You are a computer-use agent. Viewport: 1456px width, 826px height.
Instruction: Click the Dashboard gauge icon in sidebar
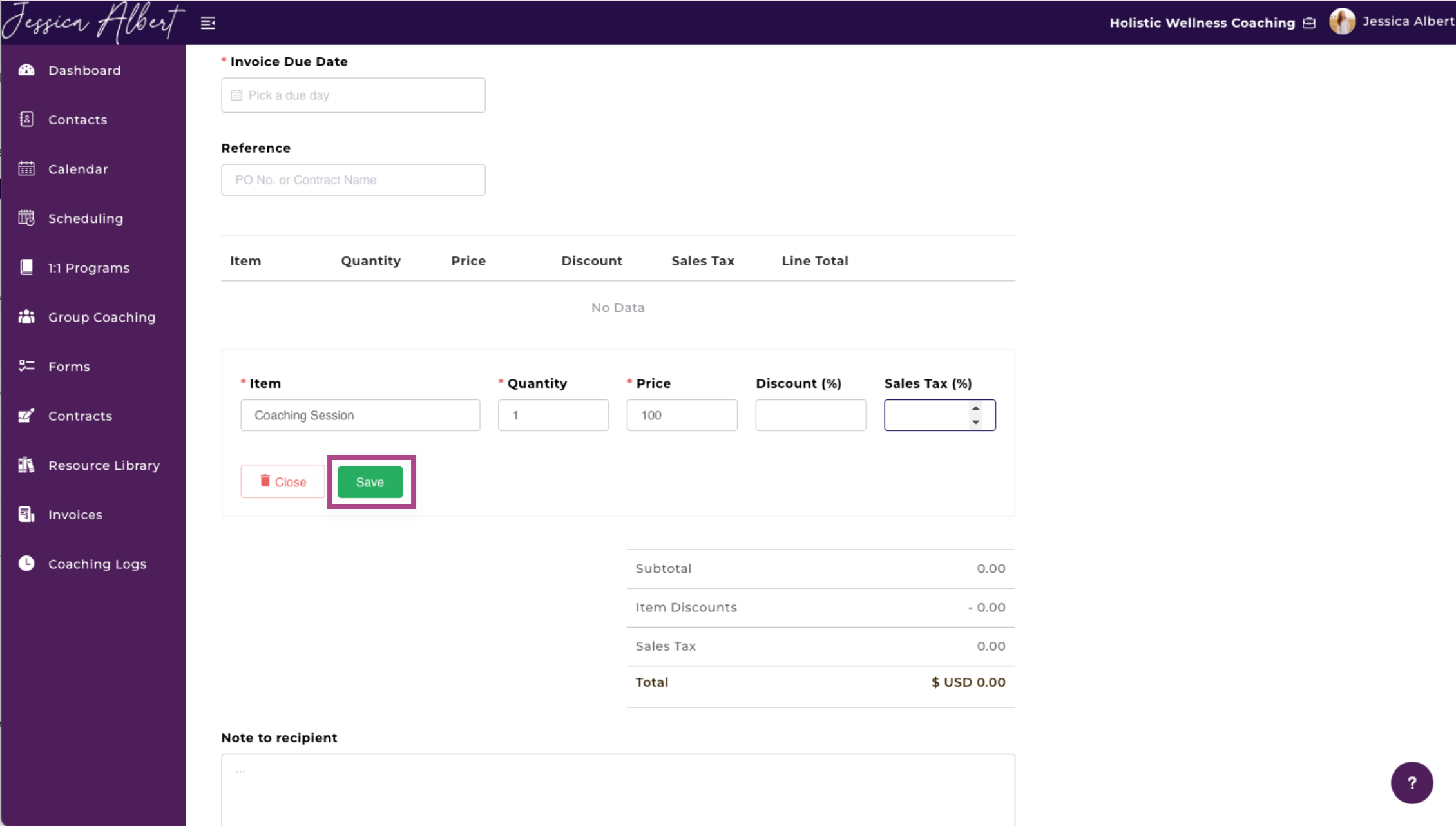coord(26,70)
